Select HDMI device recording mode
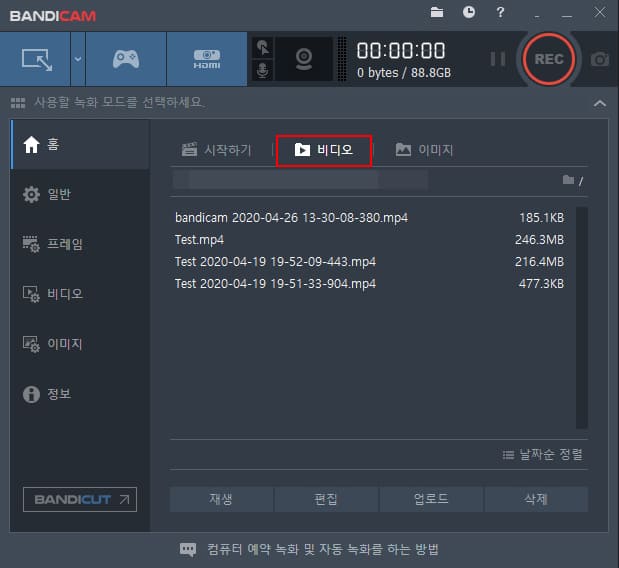This screenshot has width=619, height=568. click(x=207, y=59)
